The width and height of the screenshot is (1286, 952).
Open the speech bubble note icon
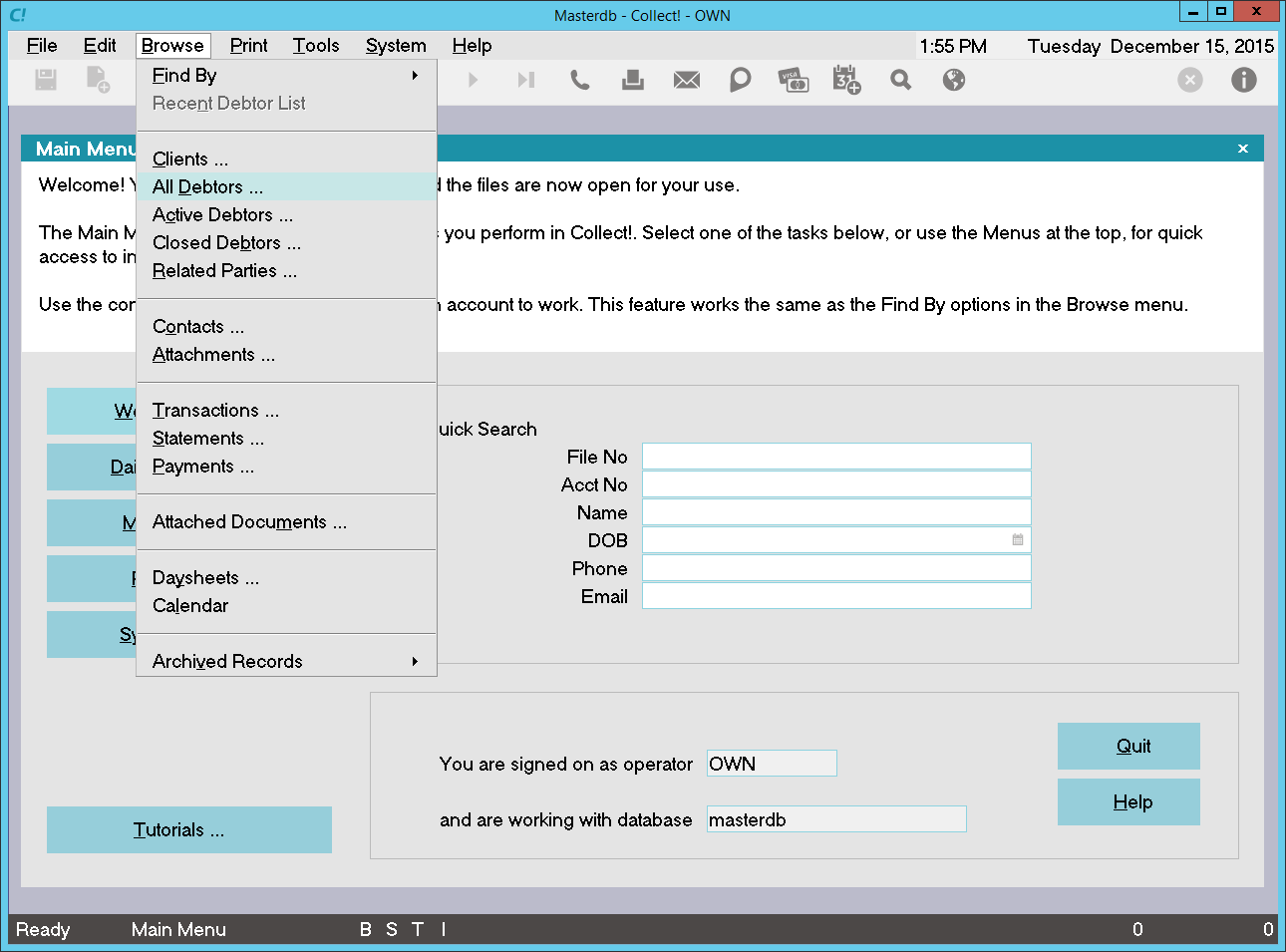(740, 80)
